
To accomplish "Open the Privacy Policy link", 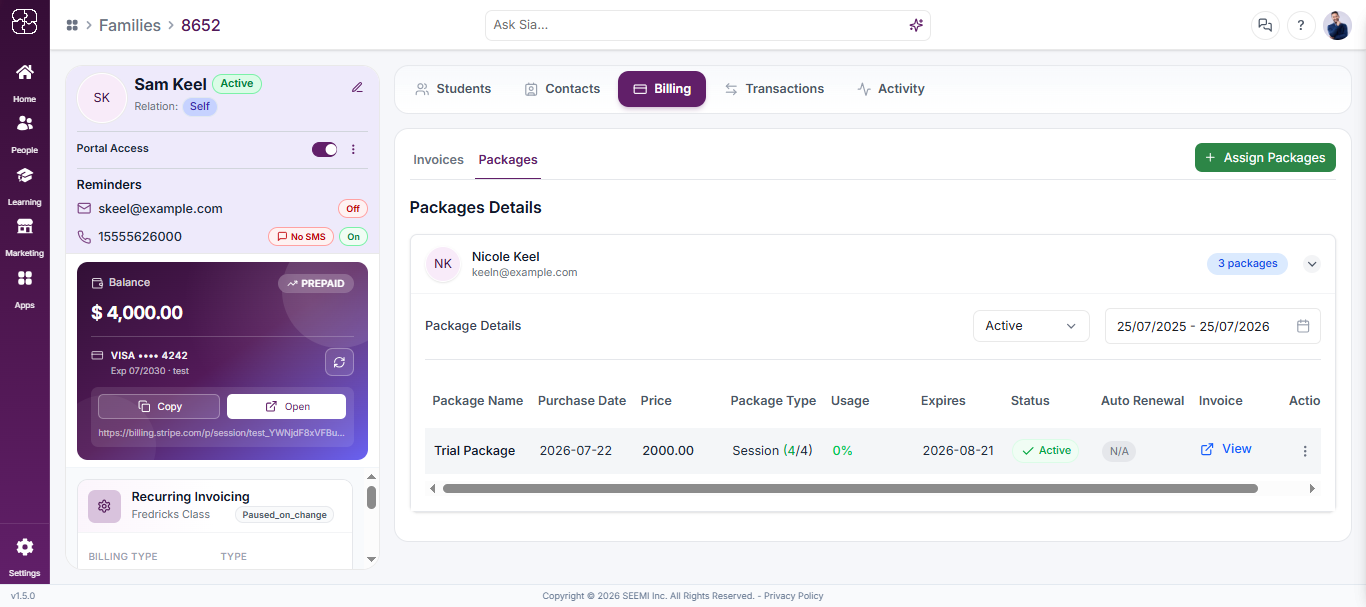I will pyautogui.click(x=794, y=596).
